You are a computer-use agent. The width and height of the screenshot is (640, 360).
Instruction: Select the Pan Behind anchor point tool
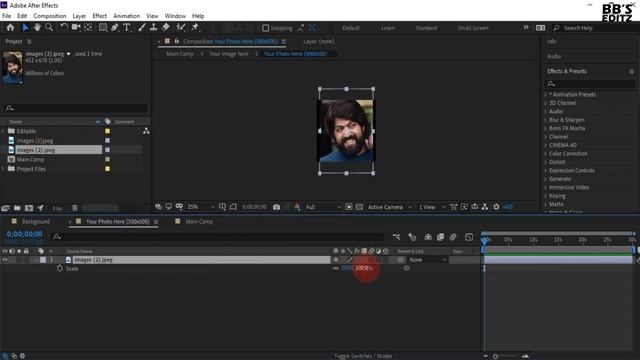(88, 27)
